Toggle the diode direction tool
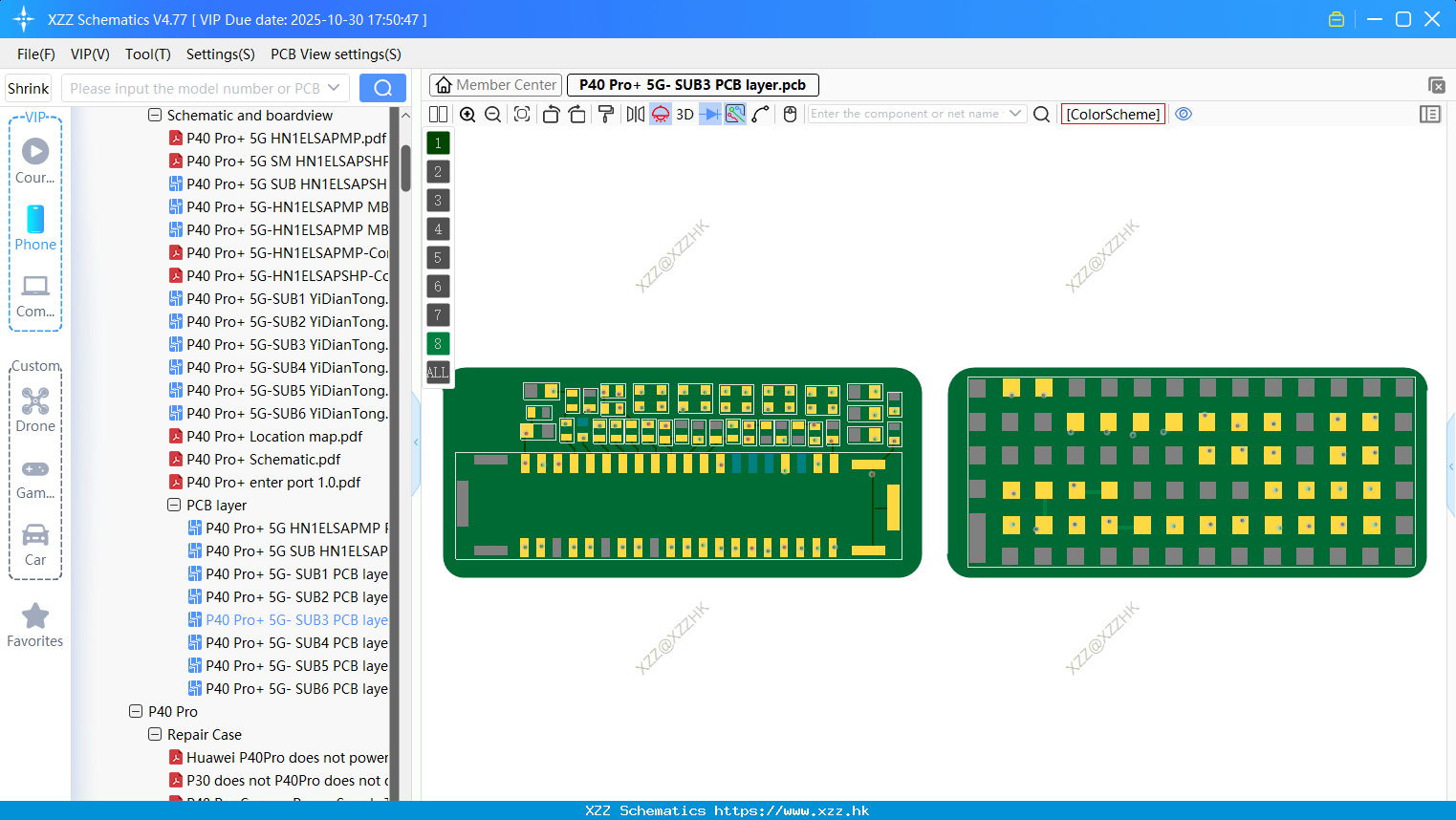Screen dimensions: 1456x820 (x=710, y=114)
